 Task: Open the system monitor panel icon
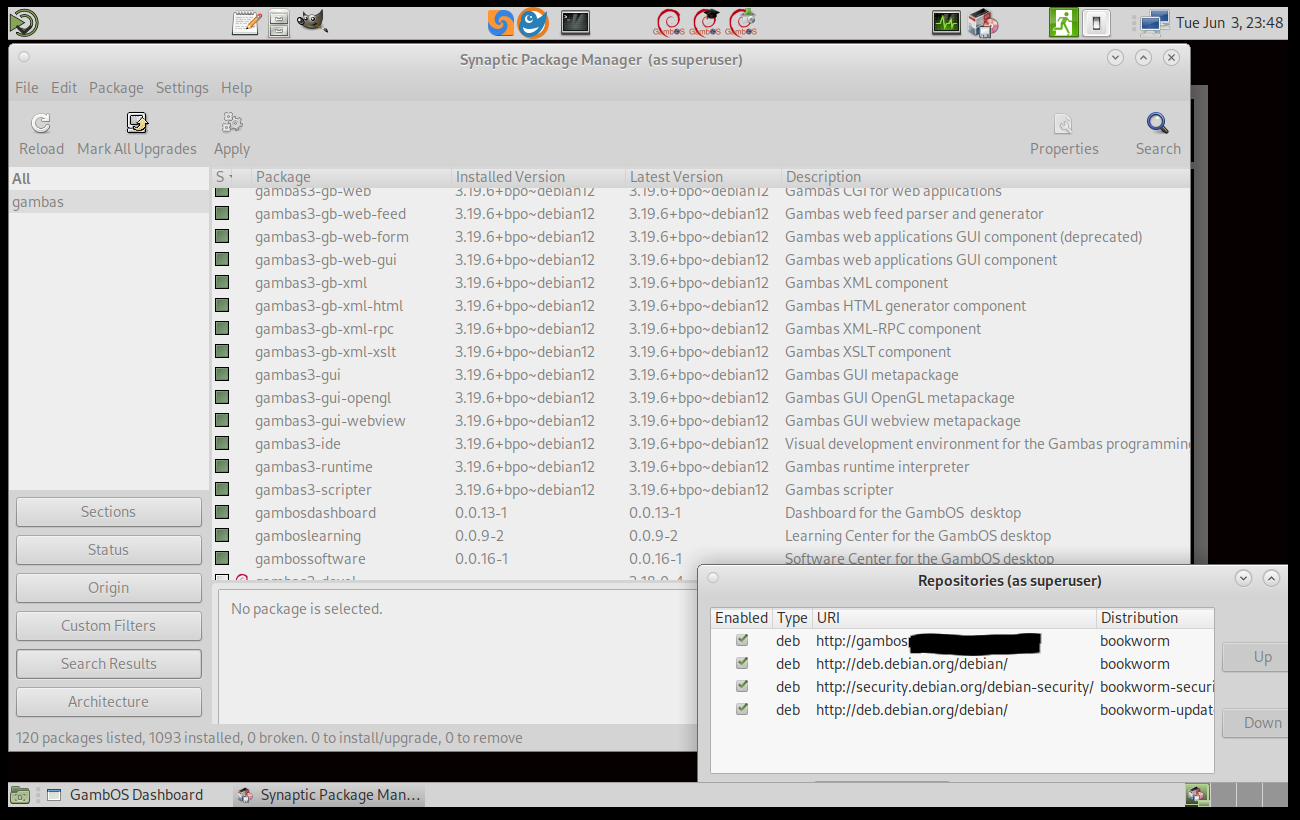(946, 22)
